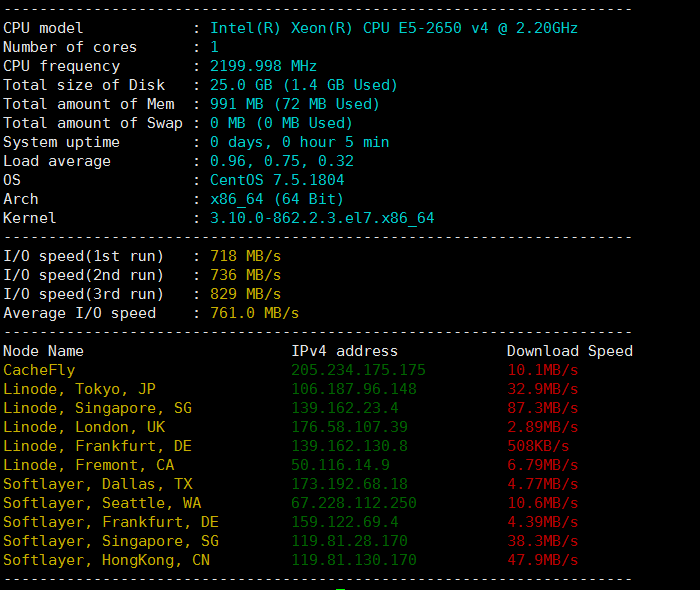Click the CentOS 7.5.1804 OS text
The image size is (700, 590).
(276, 180)
